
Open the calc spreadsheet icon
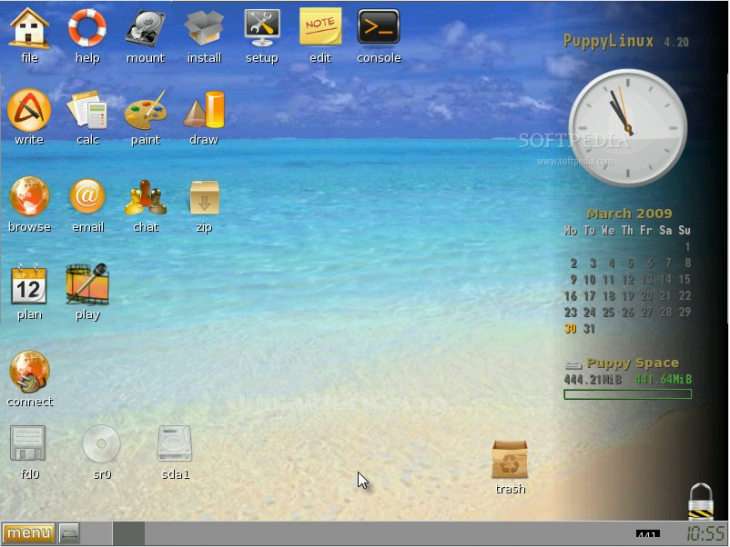coord(87,111)
